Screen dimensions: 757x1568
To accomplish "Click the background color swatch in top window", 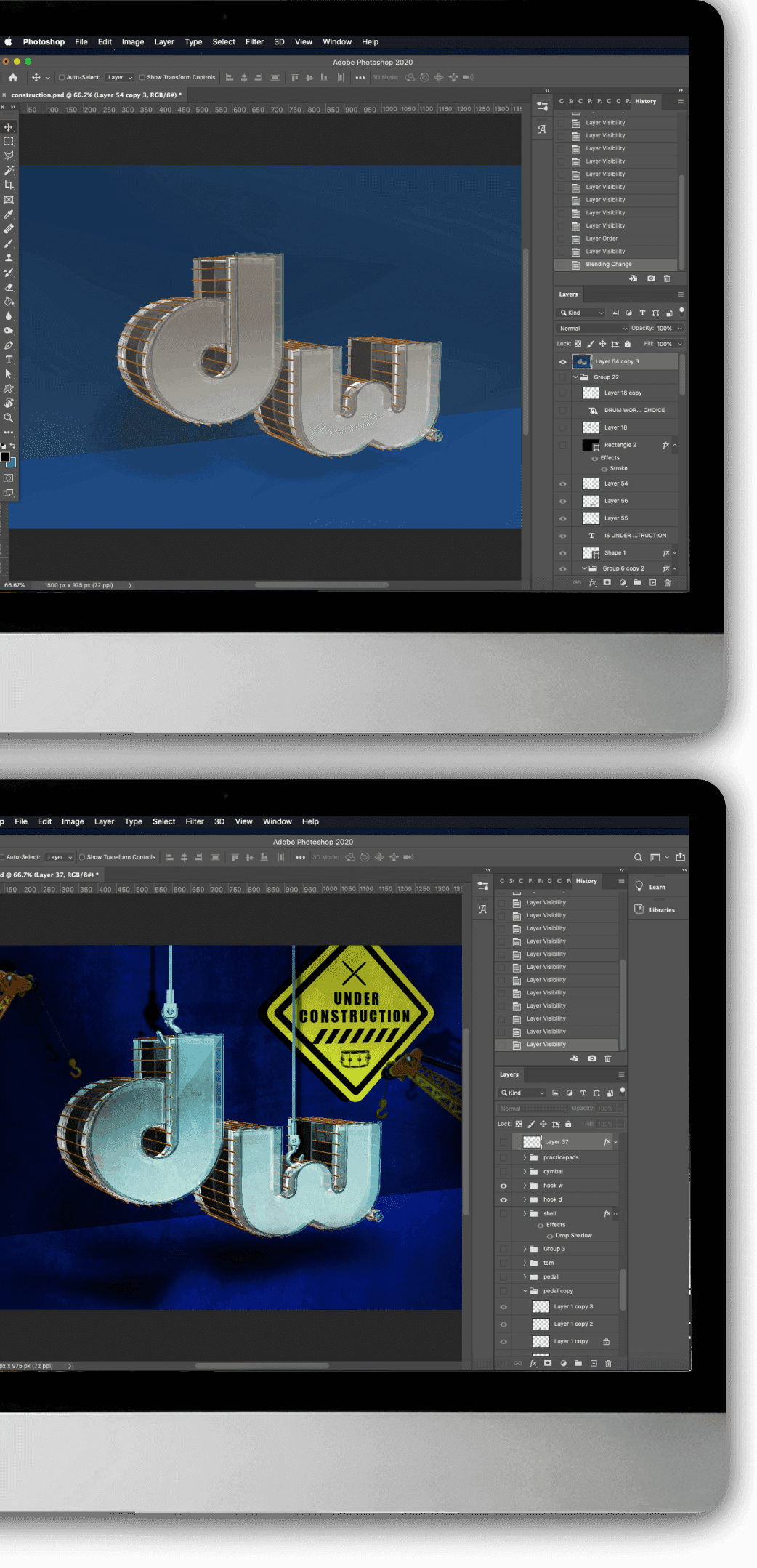I will pos(12,463).
